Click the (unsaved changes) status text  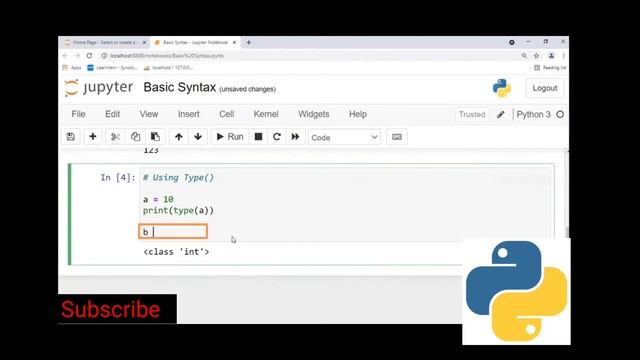point(247,89)
